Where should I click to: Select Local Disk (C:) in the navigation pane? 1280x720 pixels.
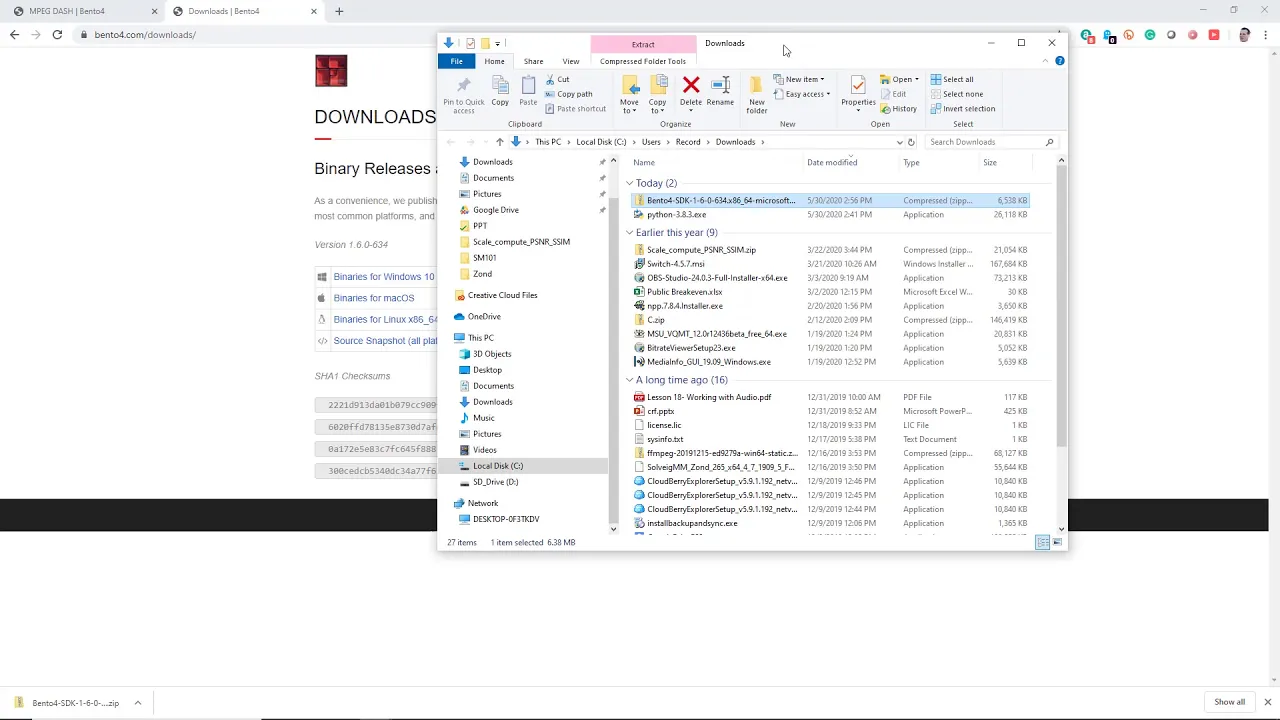pos(497,466)
